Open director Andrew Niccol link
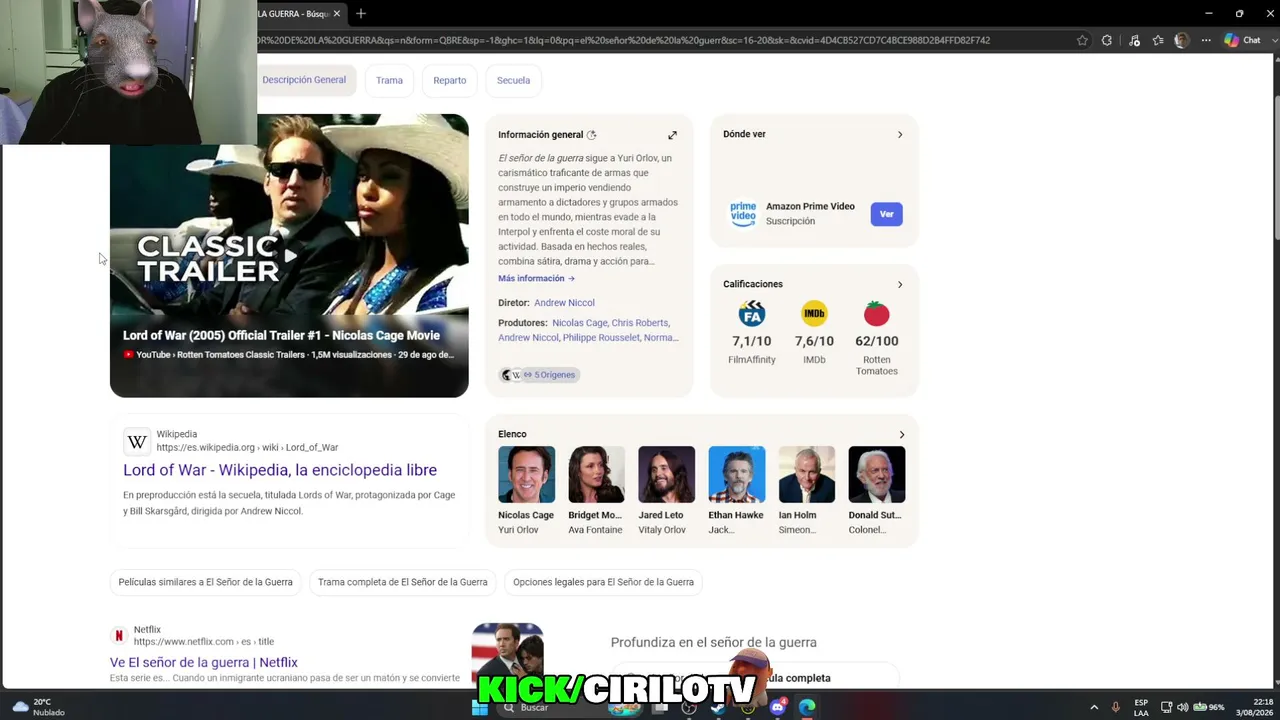This screenshot has width=1280, height=720. coord(564,303)
